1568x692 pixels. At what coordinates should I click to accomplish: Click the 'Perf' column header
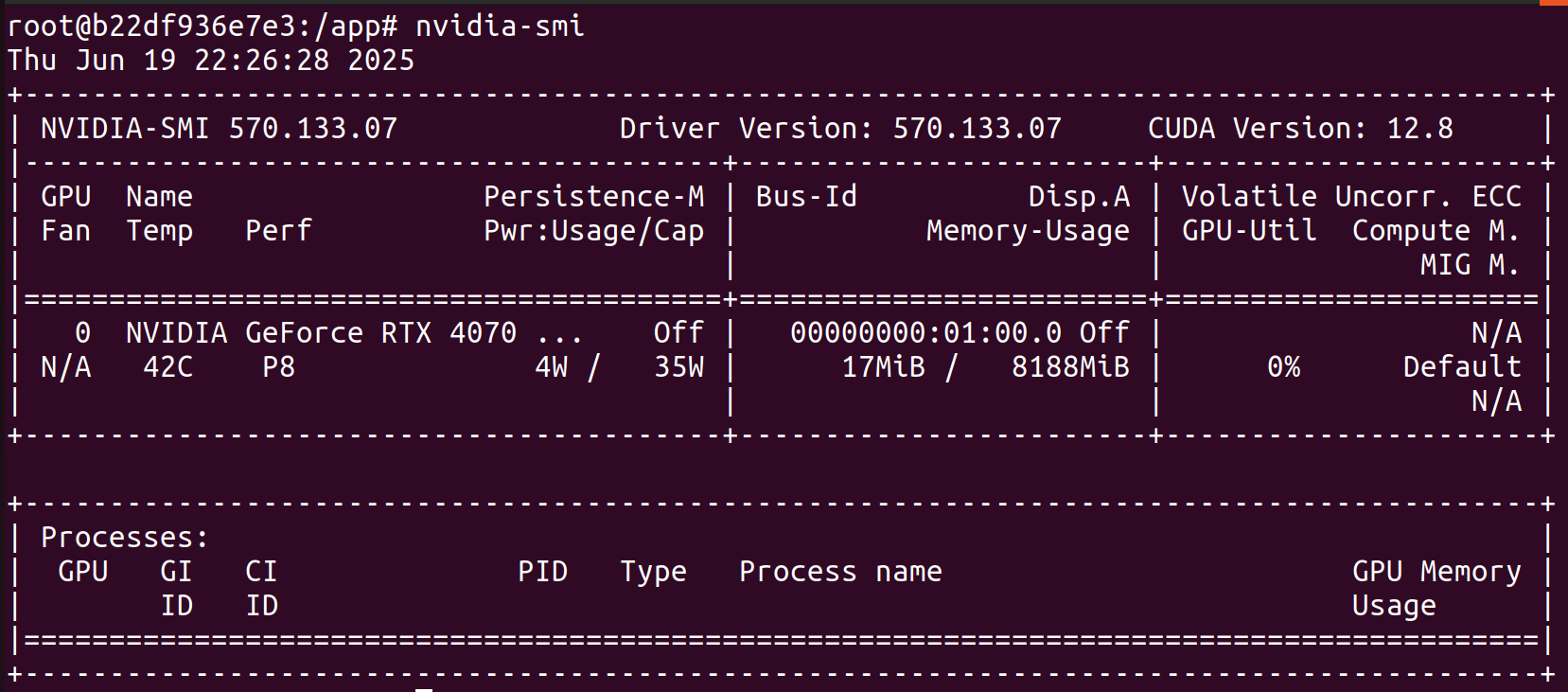(278, 230)
